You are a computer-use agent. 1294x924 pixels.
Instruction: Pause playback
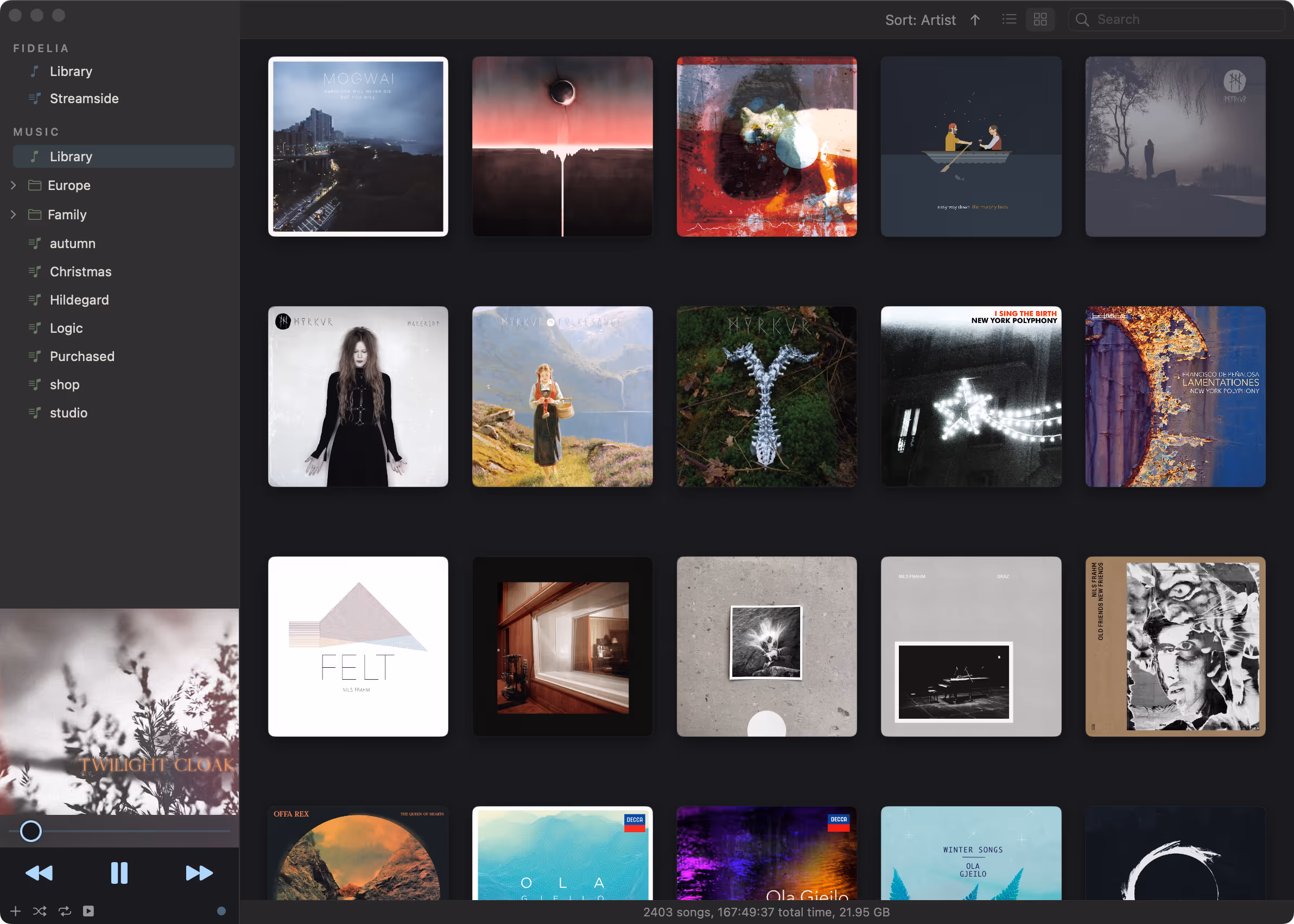119,873
